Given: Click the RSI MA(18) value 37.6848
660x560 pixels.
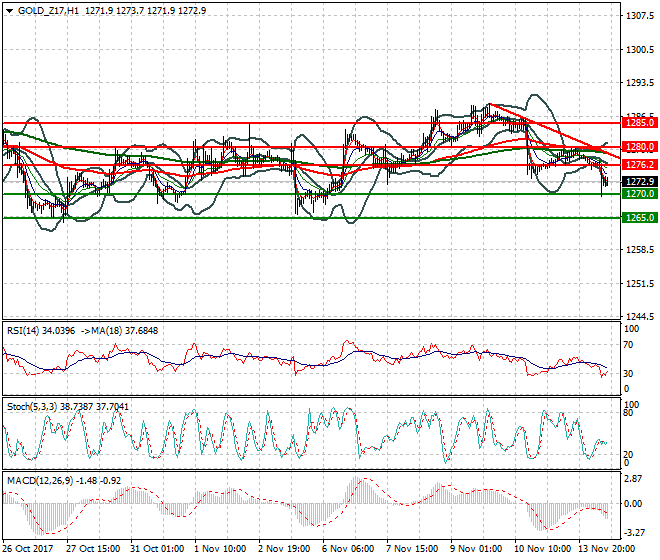Looking at the screenshot, I should 142,331.
